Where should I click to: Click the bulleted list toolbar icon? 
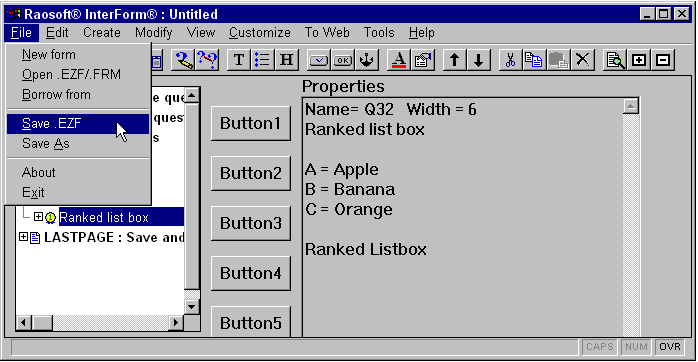[x=262, y=60]
